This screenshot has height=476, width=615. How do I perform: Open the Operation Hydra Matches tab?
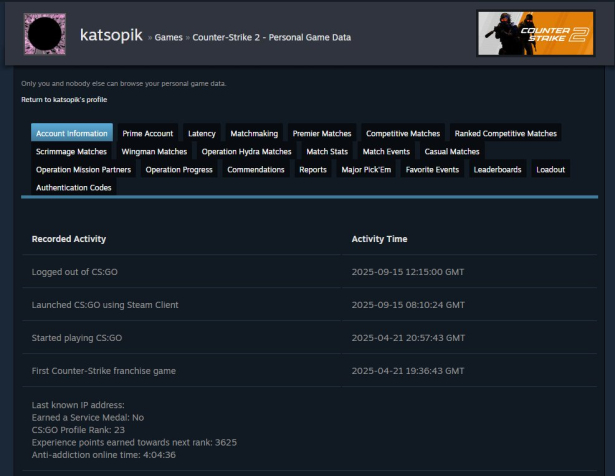(246, 152)
